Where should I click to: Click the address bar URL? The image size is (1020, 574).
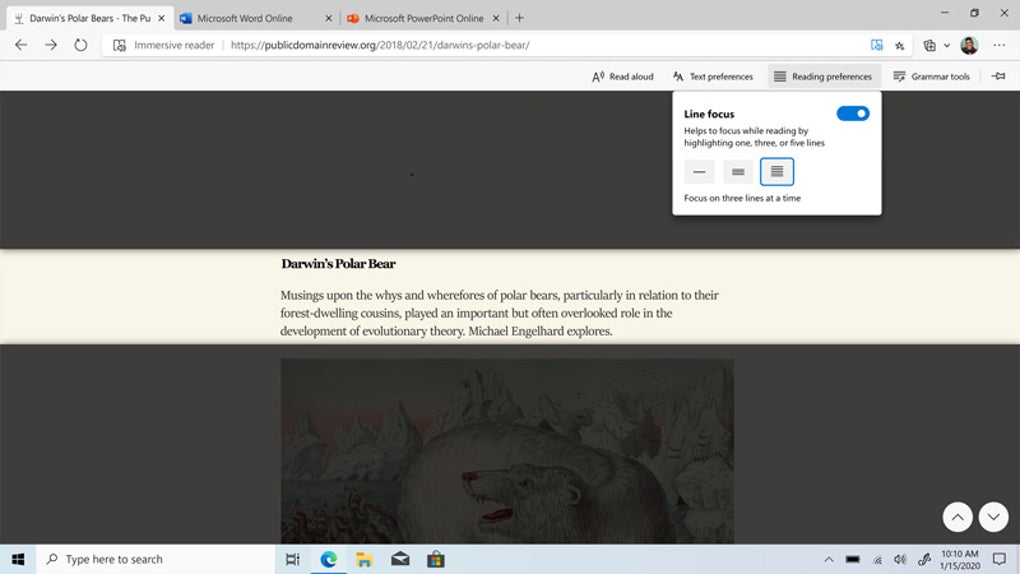pyautogui.click(x=380, y=45)
